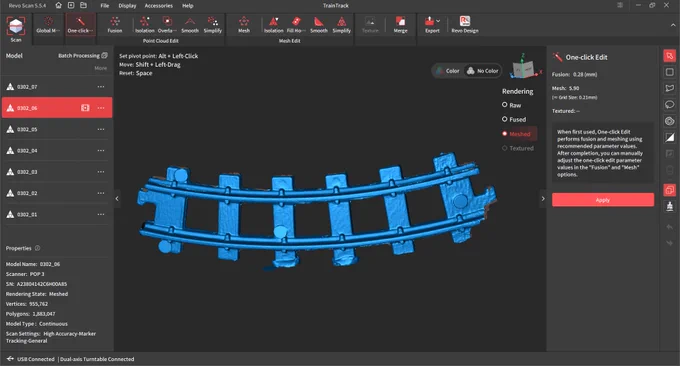Click the clean-up stamp icon
The image size is (680, 366).
(670, 206)
